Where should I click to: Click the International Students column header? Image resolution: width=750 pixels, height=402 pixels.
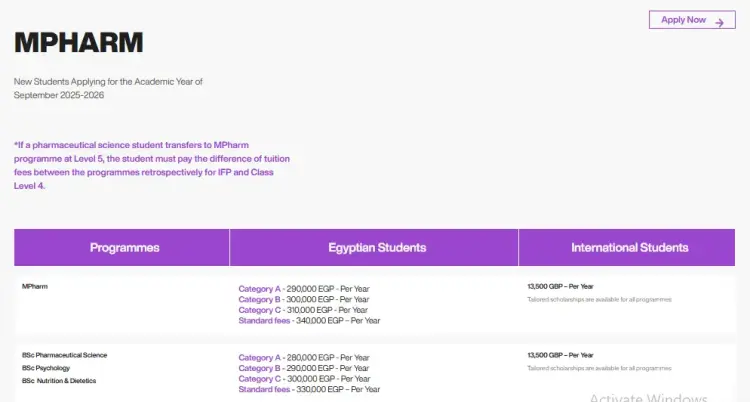click(x=629, y=247)
